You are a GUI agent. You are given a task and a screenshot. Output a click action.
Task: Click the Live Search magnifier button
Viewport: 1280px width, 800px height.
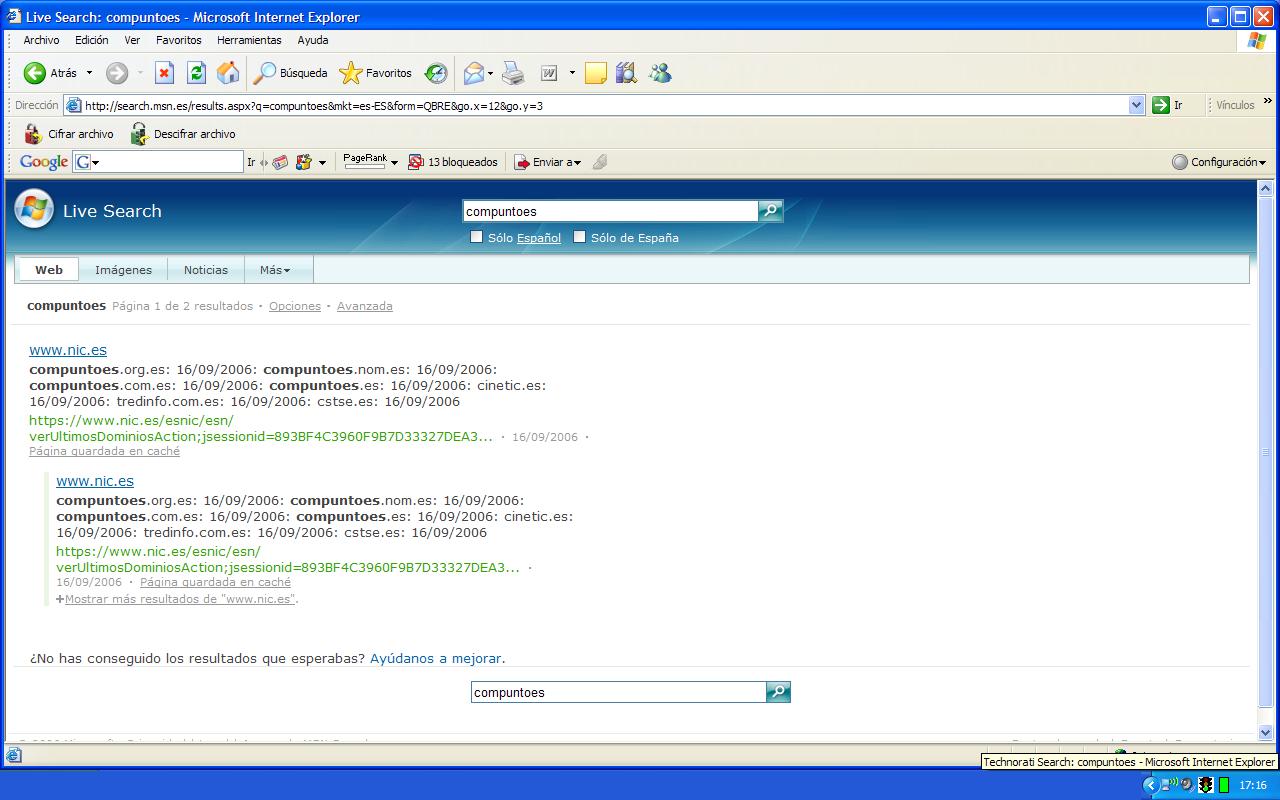pos(771,211)
